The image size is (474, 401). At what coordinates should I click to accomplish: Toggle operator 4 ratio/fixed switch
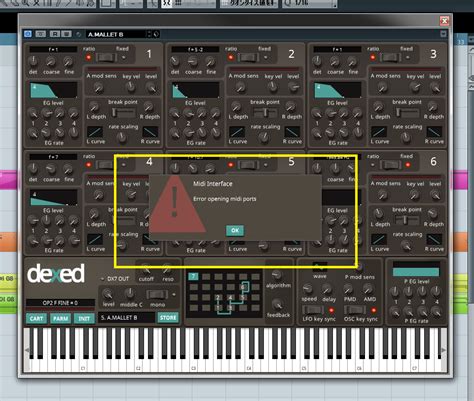(x=106, y=165)
